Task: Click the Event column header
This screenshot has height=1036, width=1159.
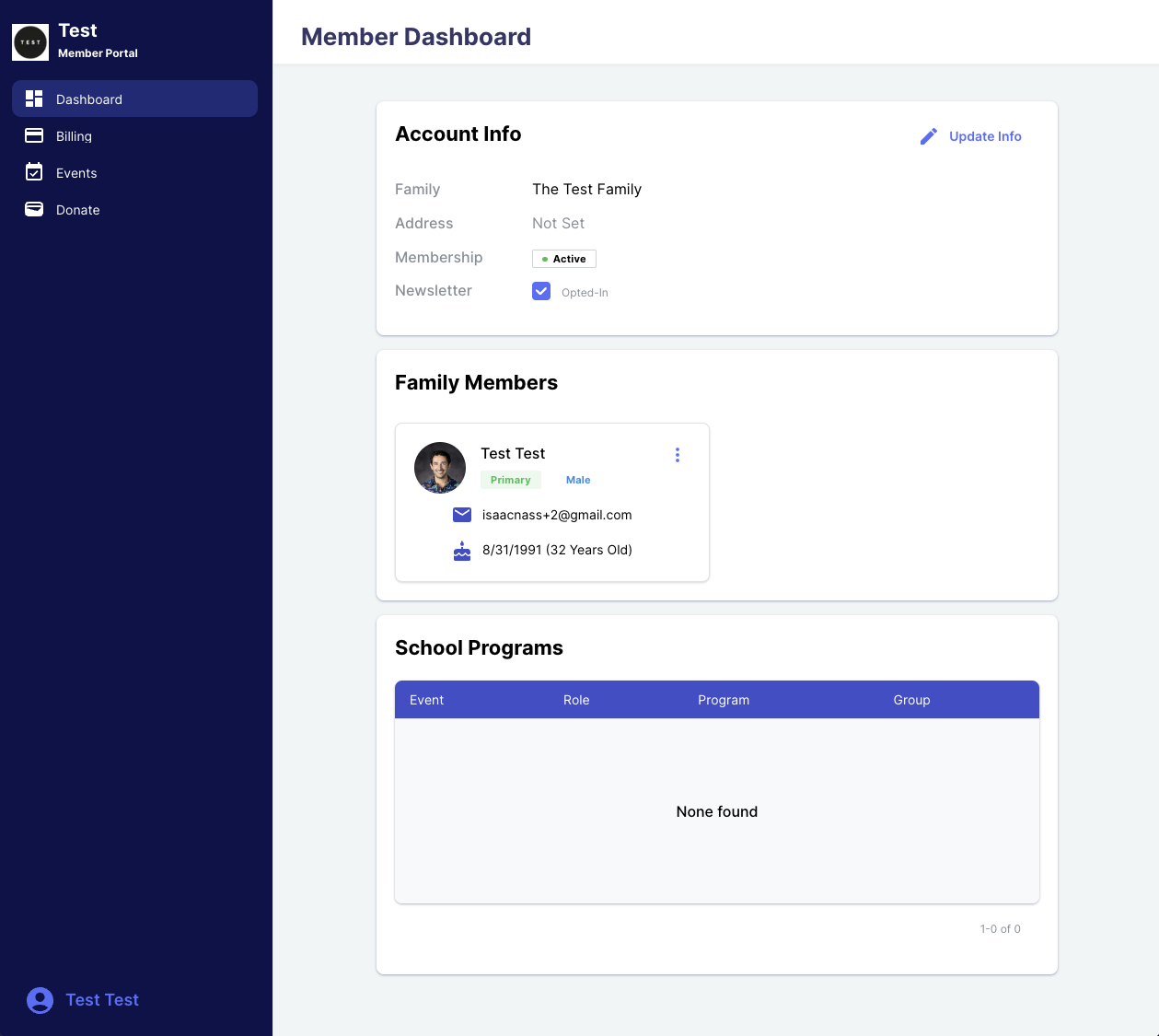Action: [426, 700]
